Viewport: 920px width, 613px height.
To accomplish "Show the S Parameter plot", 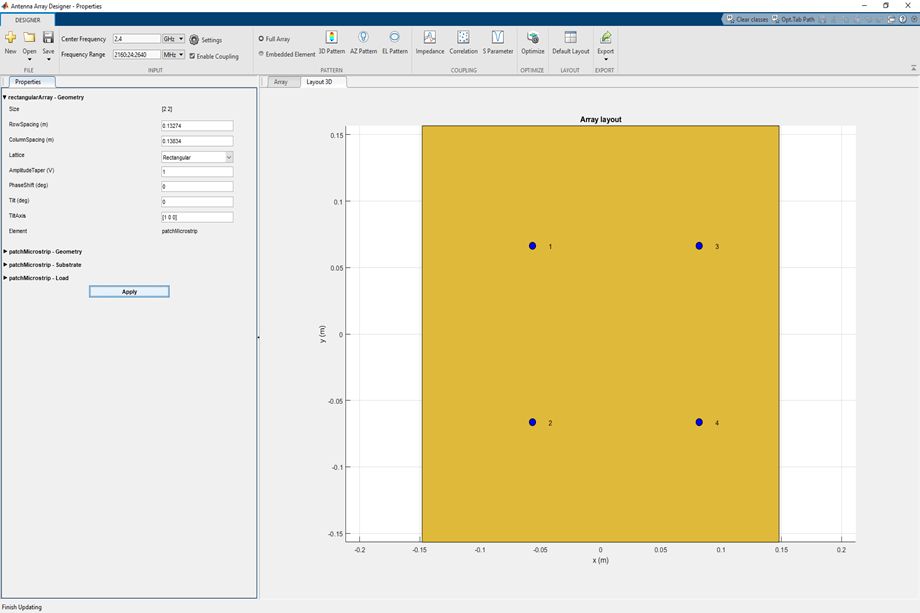I will [497, 41].
